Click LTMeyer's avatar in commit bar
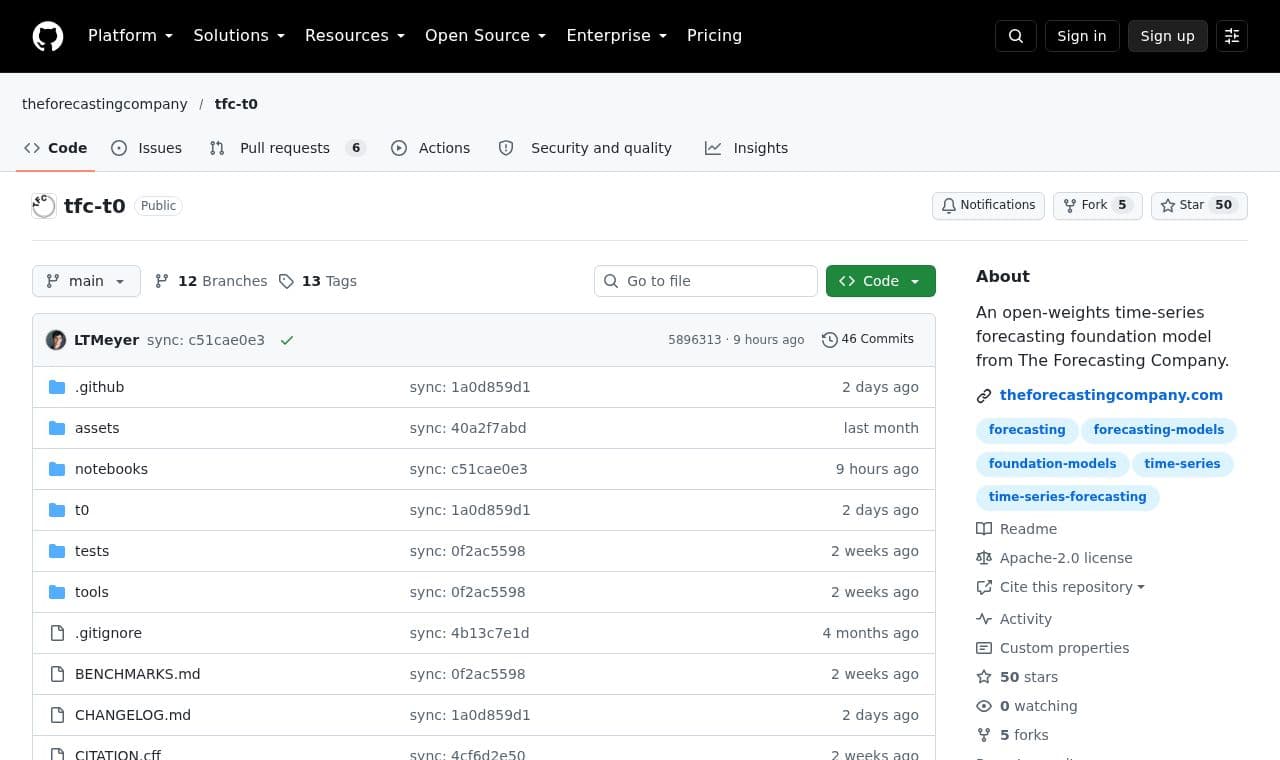Screen dimensions: 1280x760 click(x=56, y=340)
